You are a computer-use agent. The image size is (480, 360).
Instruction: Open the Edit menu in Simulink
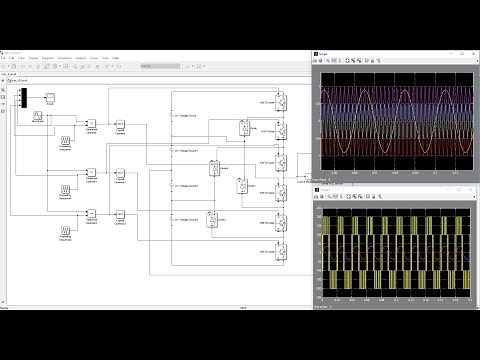pyautogui.click(x=12, y=58)
